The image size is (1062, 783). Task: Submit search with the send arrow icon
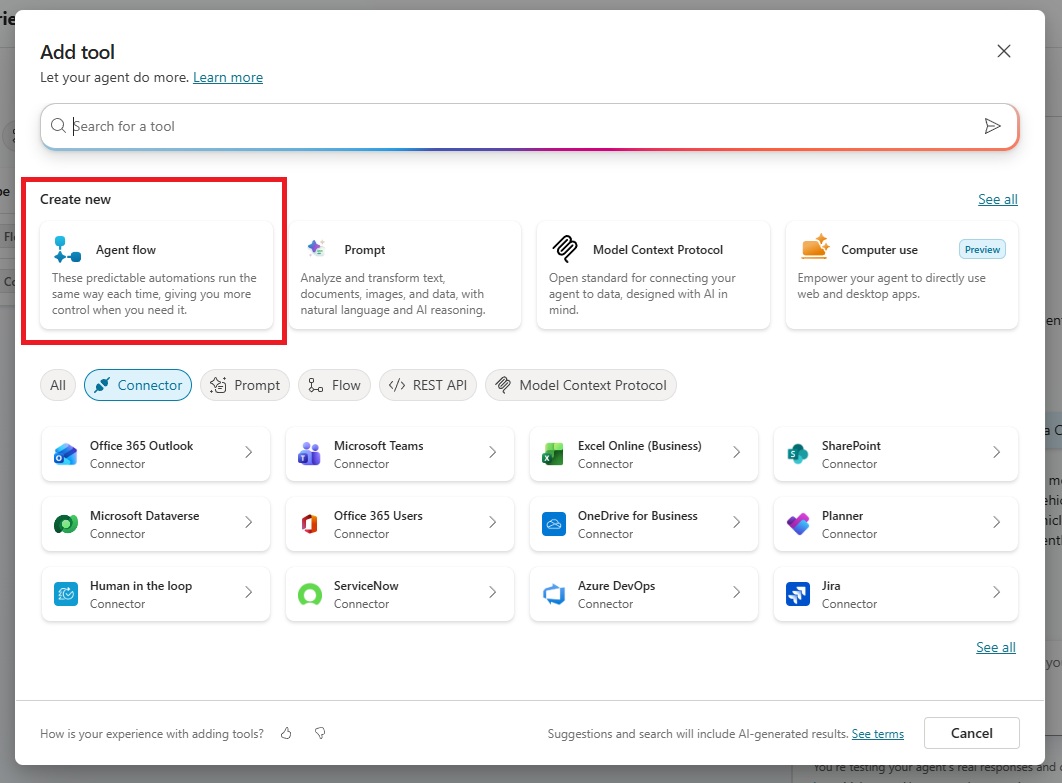992,126
